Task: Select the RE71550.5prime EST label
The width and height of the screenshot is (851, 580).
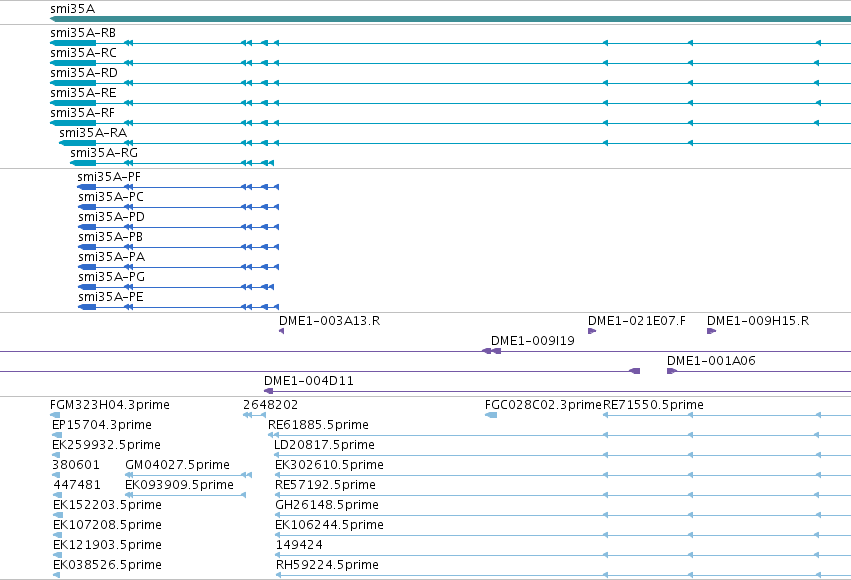Action: click(x=653, y=405)
